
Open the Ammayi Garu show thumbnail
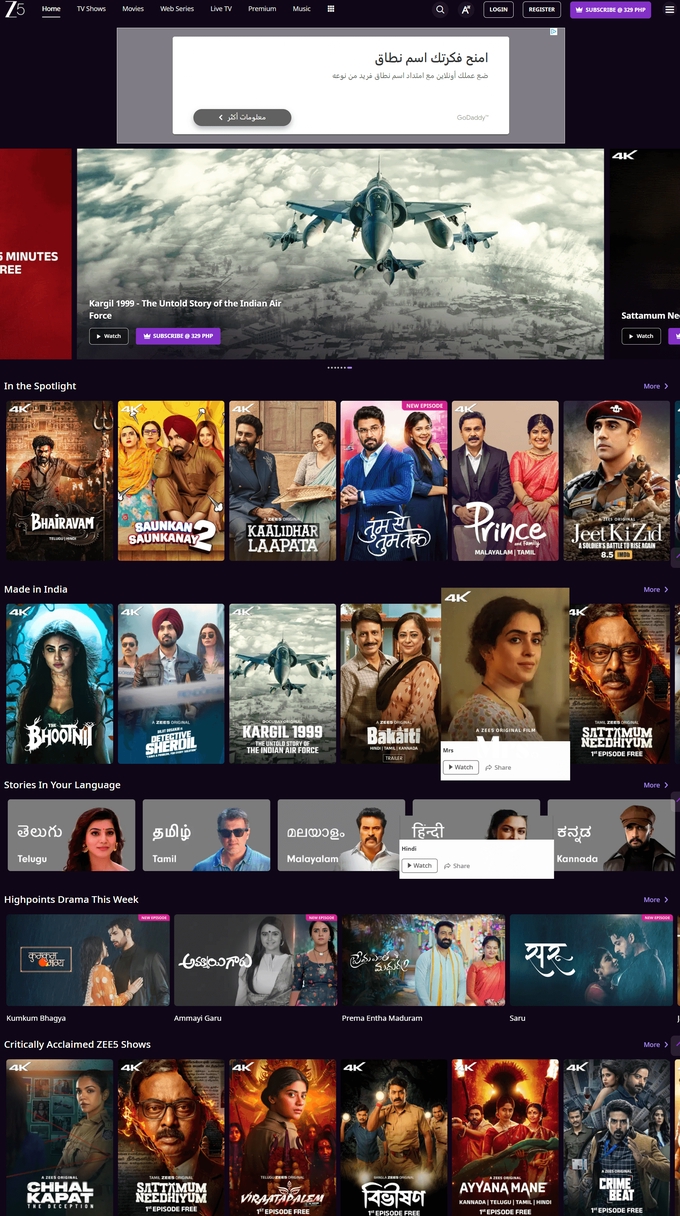click(256, 960)
